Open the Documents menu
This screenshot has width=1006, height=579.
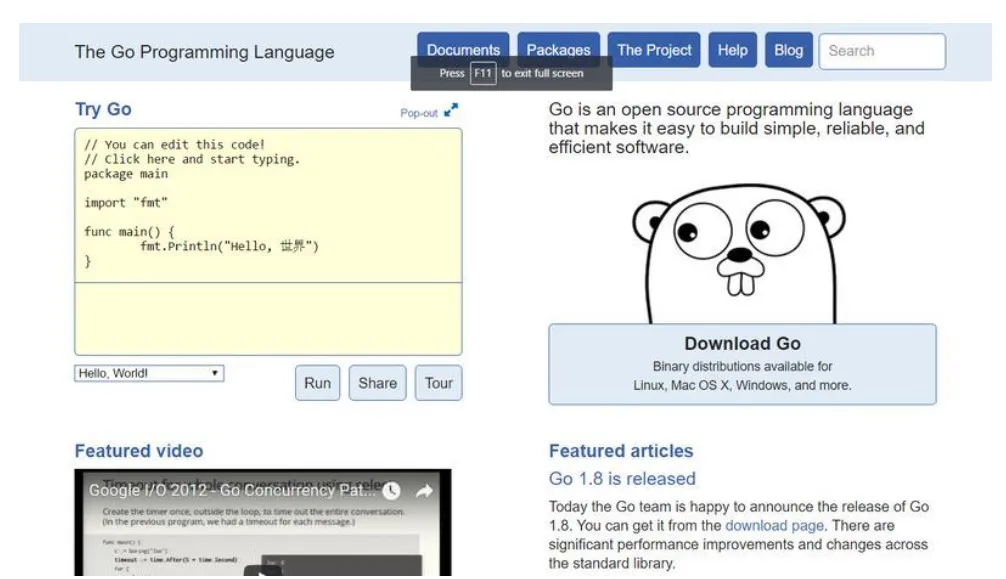pos(463,50)
